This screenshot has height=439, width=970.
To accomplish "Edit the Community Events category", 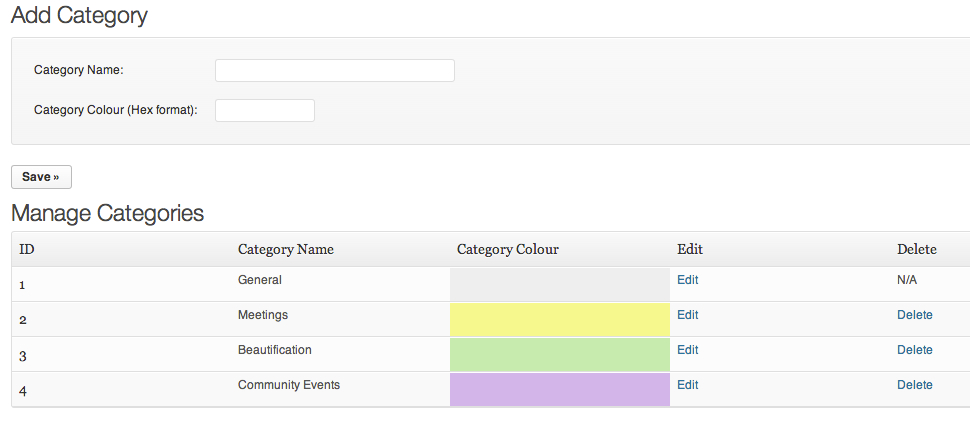I will pyautogui.click(x=687, y=385).
